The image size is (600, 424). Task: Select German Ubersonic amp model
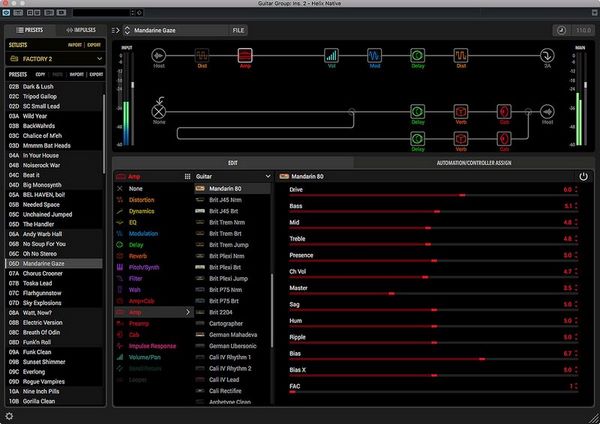pyautogui.click(x=233, y=346)
